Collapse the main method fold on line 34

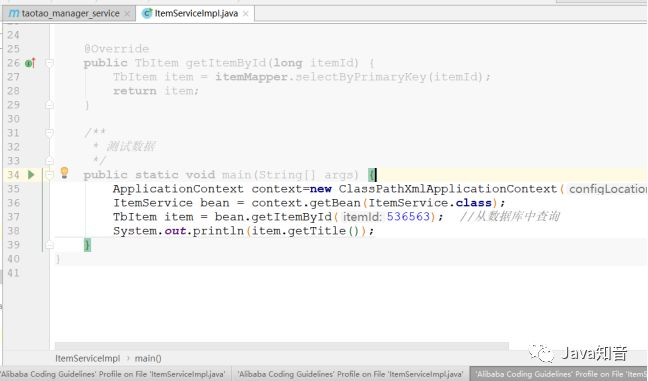point(49,175)
